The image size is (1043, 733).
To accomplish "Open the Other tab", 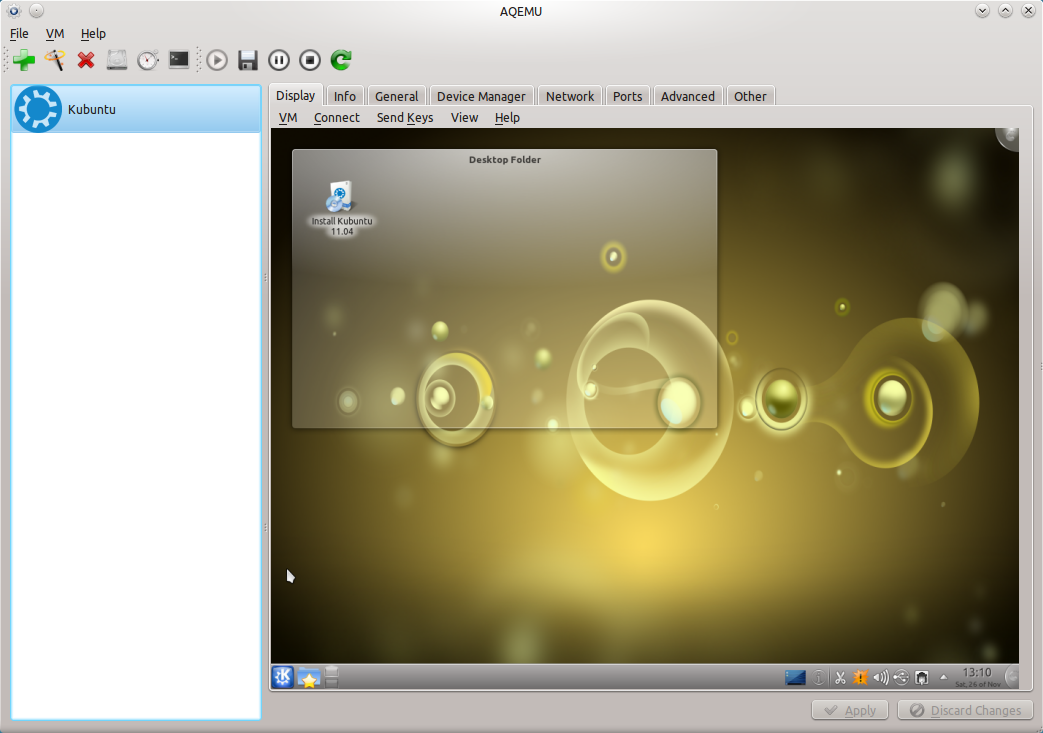I will click(750, 96).
